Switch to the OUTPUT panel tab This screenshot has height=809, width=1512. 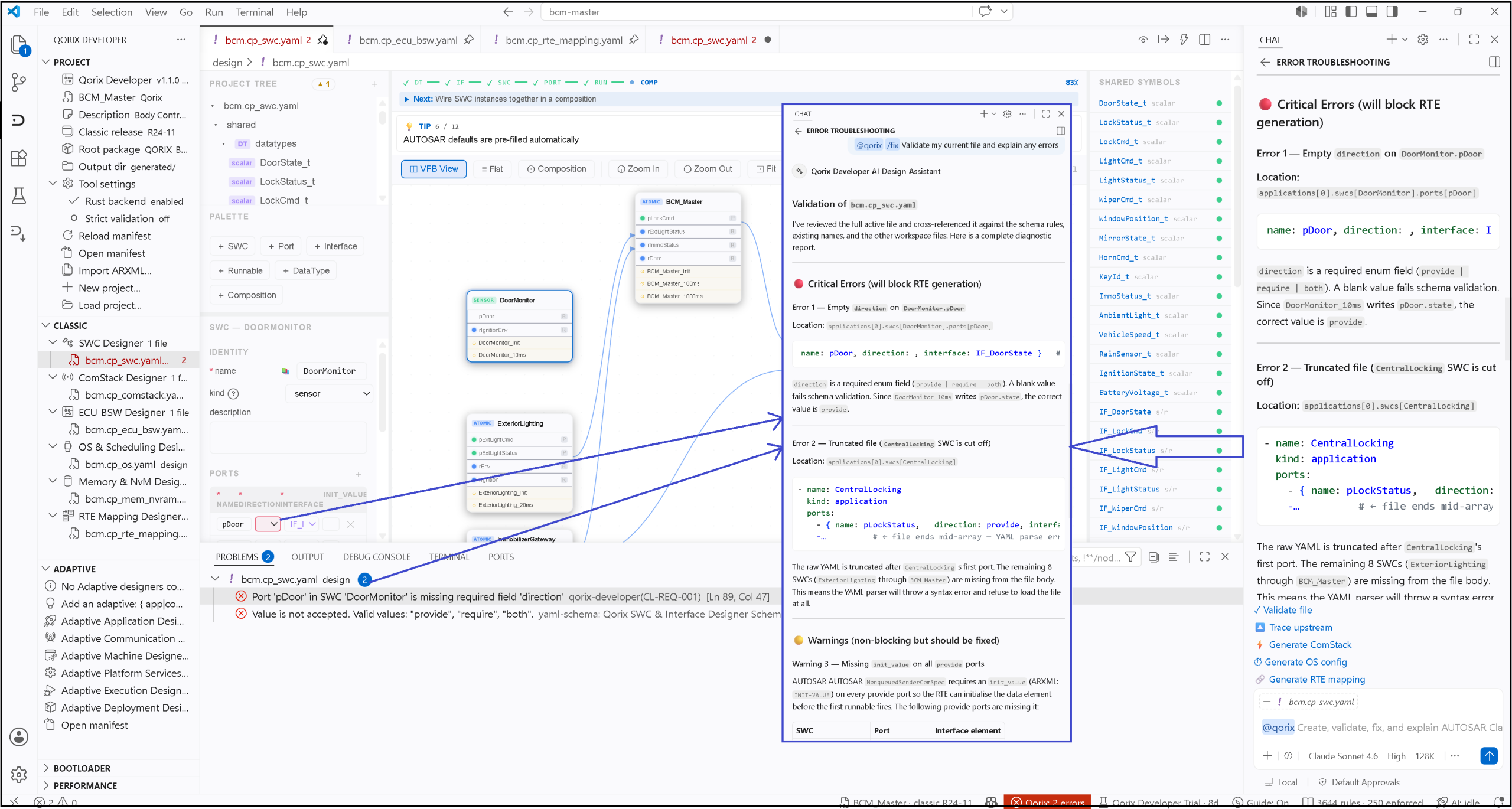tap(308, 557)
